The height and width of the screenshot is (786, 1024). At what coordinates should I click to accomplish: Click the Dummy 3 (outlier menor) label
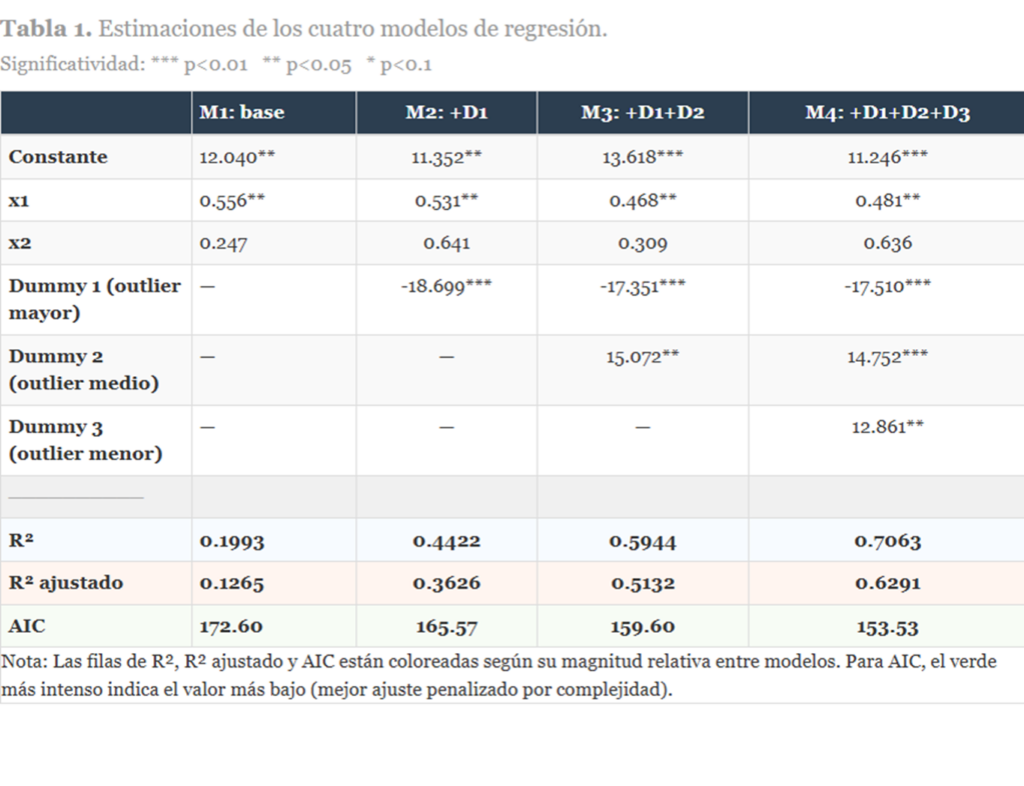click(x=85, y=440)
